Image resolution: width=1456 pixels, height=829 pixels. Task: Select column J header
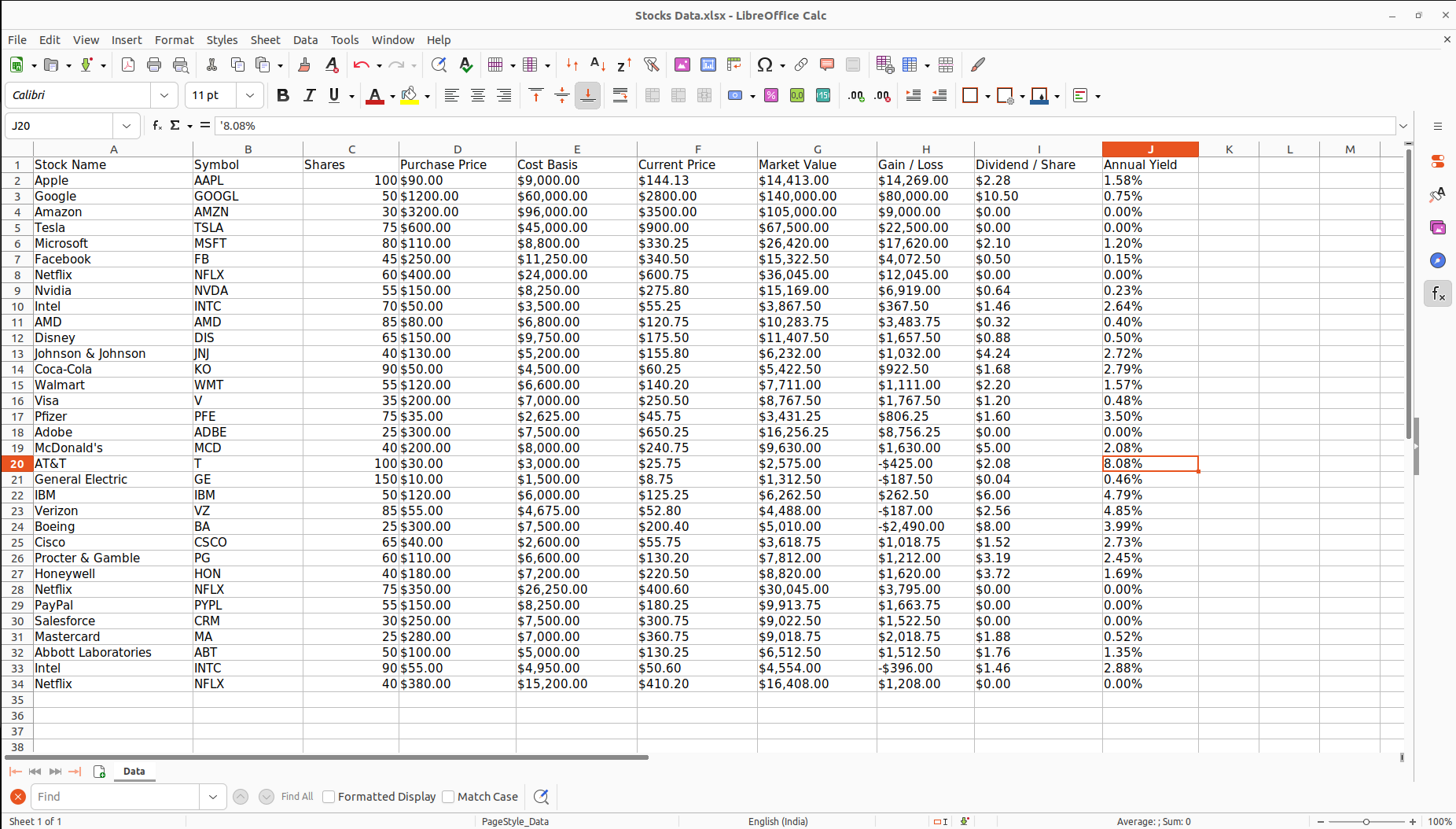[x=1150, y=149]
